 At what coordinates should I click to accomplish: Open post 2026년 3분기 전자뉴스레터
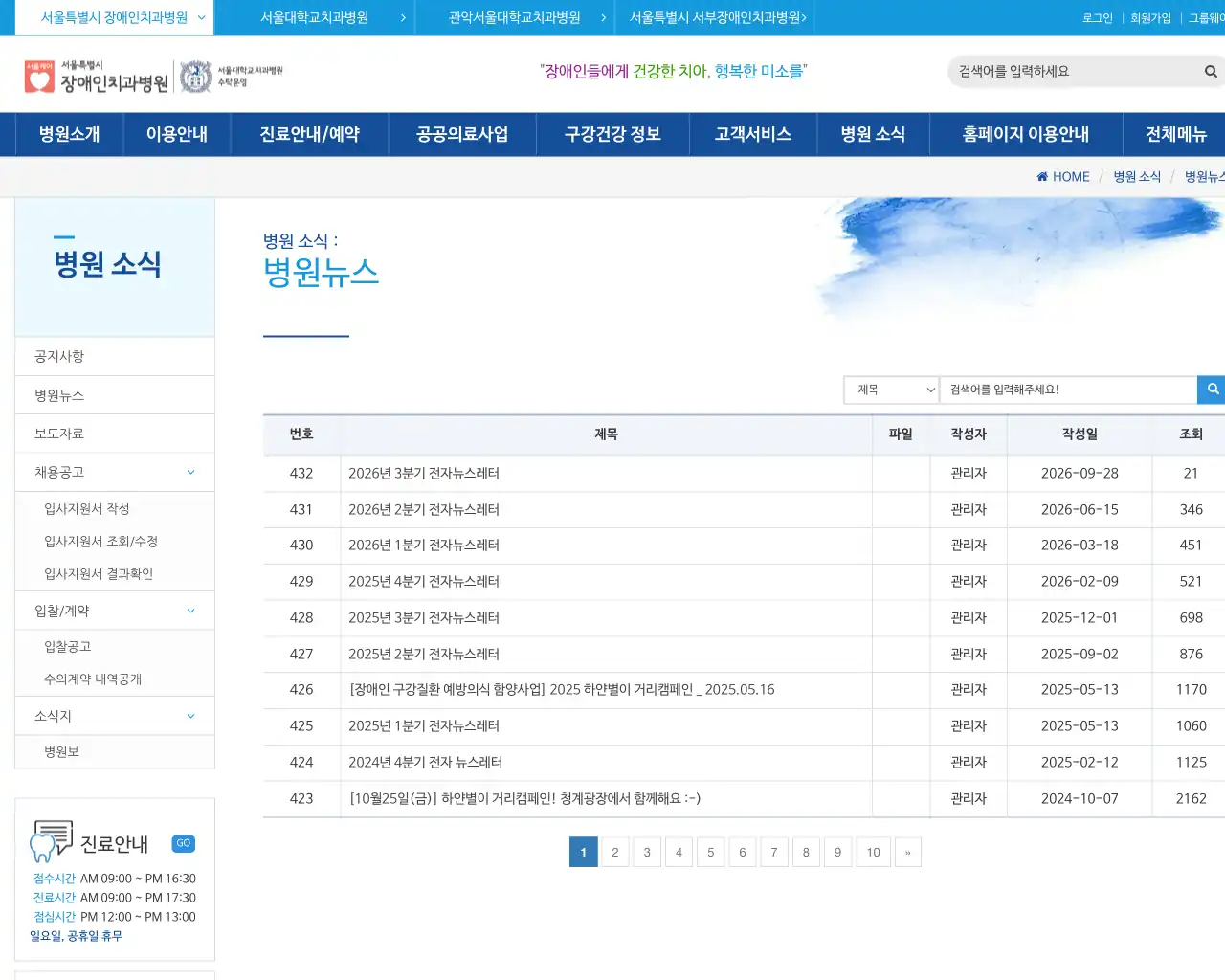click(x=424, y=473)
